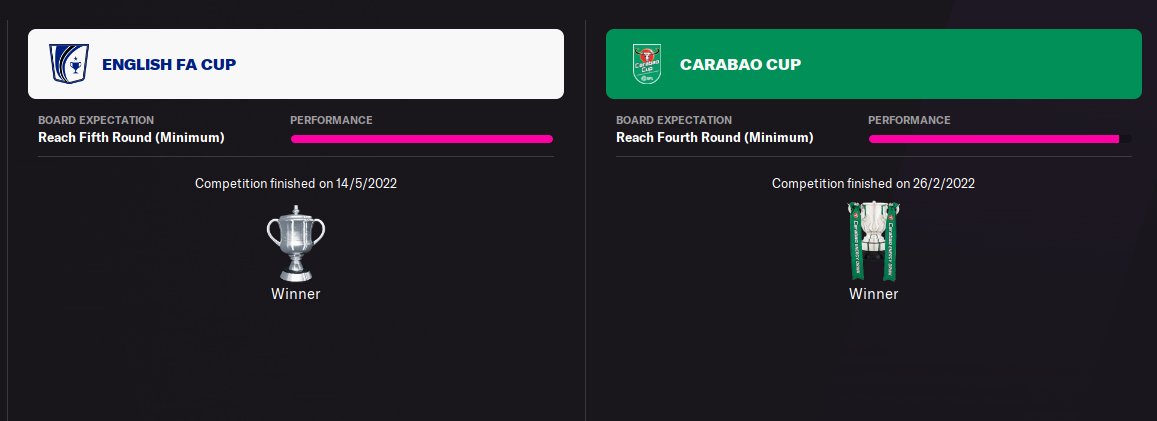Click the Winner label under FA Cup trophy

coord(295,294)
